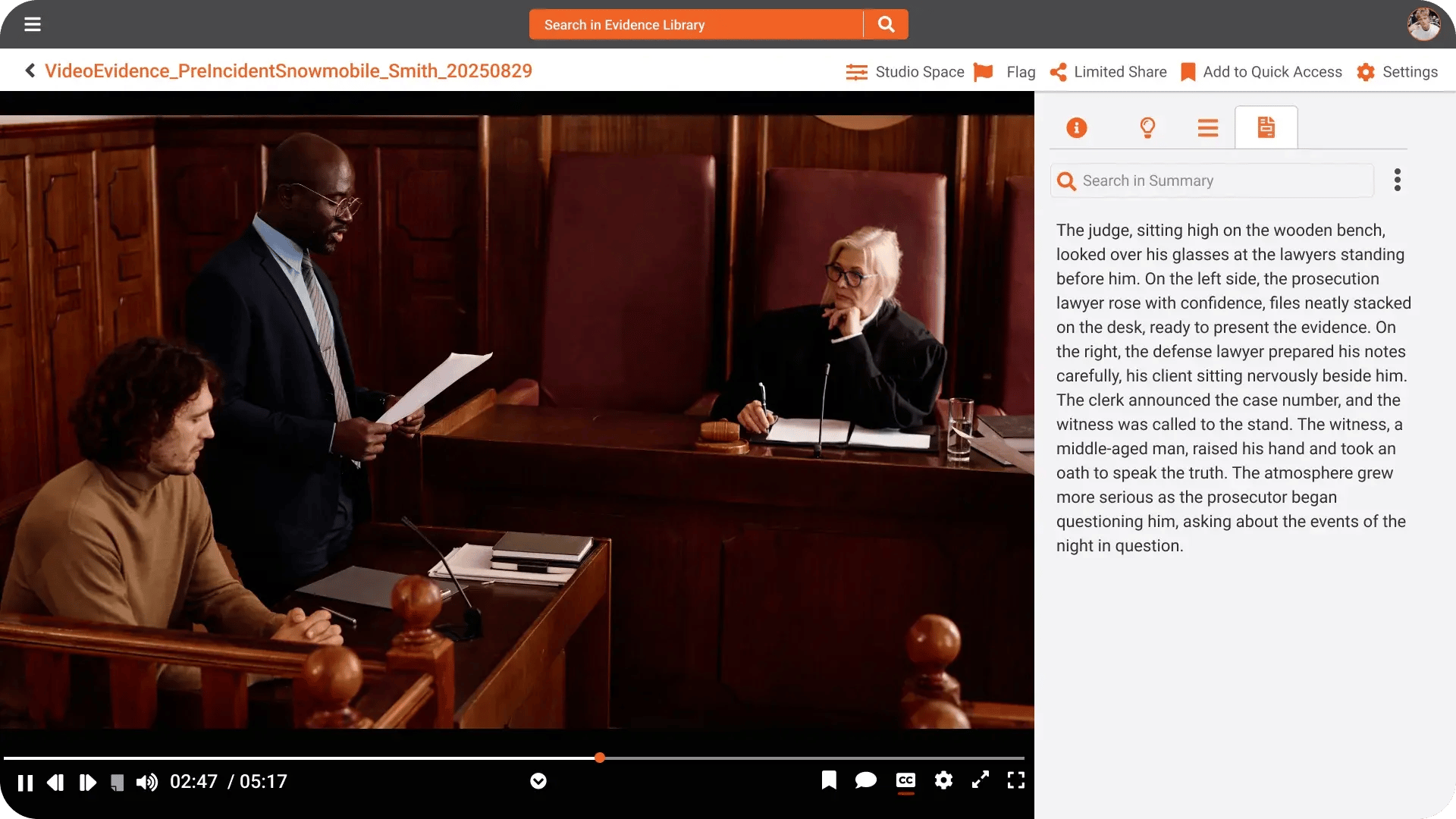Mute the video volume
The height and width of the screenshot is (819, 1456).
(x=147, y=782)
